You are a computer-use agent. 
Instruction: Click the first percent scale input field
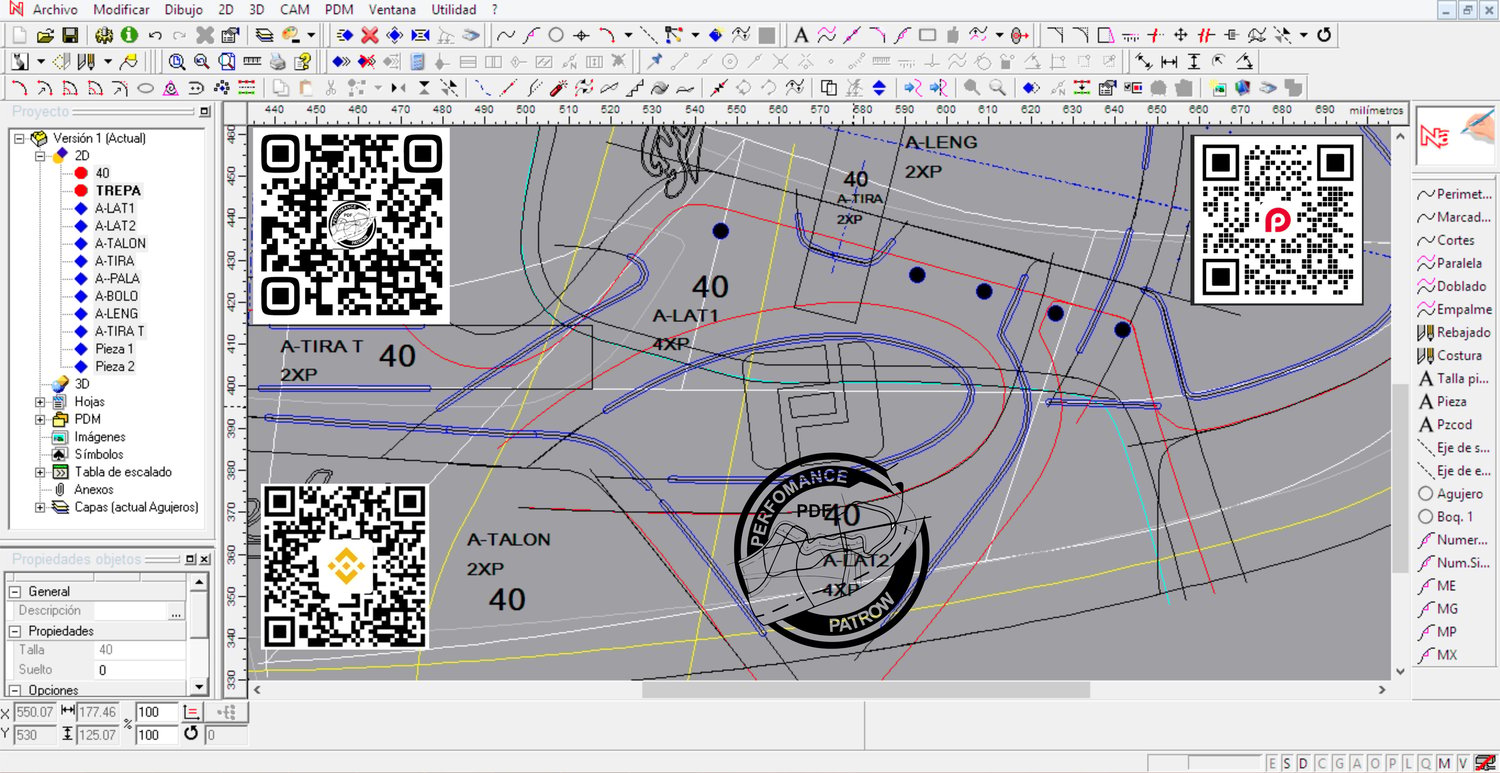tap(156, 712)
